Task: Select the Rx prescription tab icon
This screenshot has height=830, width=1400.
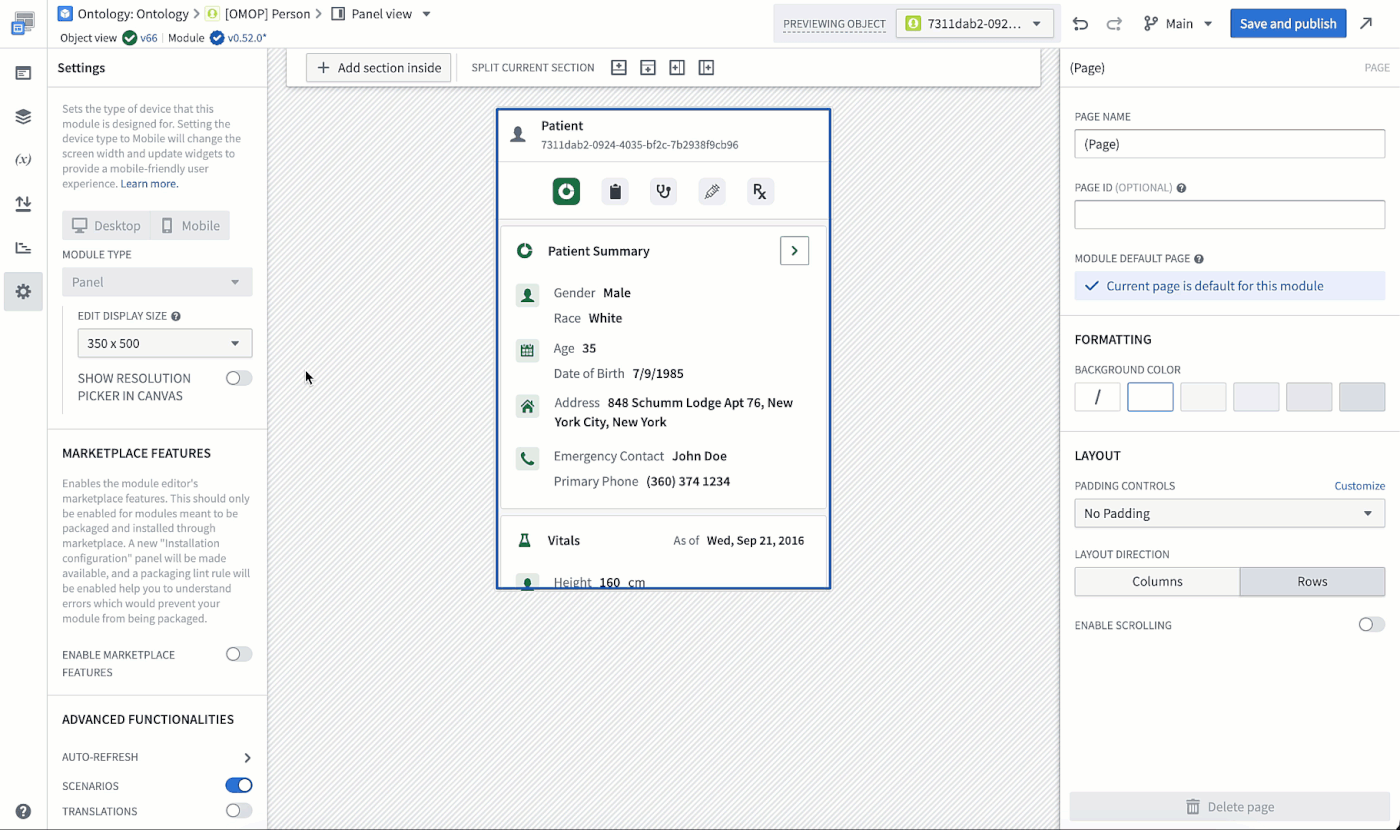Action: point(760,191)
